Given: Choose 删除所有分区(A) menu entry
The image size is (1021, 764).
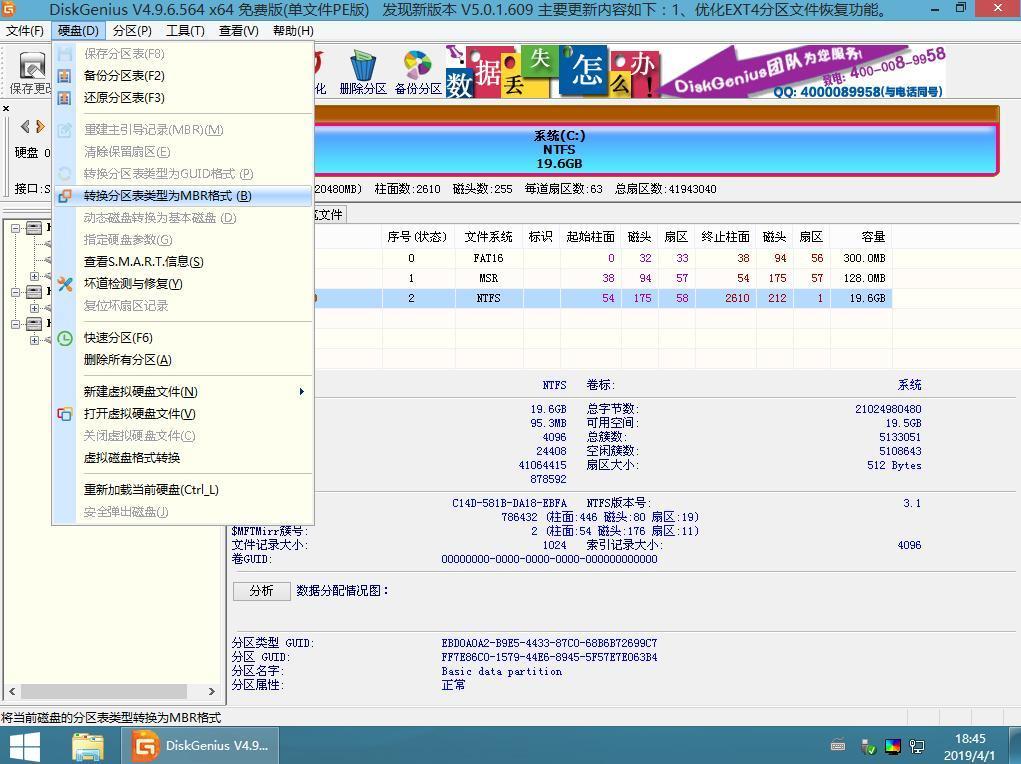Looking at the screenshot, I should (183, 360).
